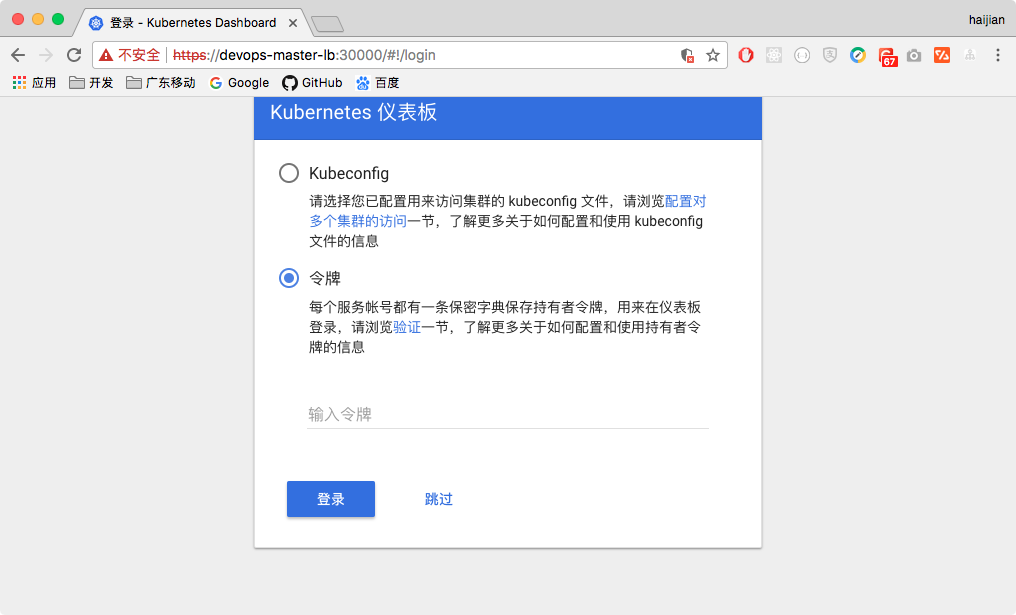The image size is (1016, 615).
Task: Click the 跳过 skip link
Action: pyautogui.click(x=439, y=499)
